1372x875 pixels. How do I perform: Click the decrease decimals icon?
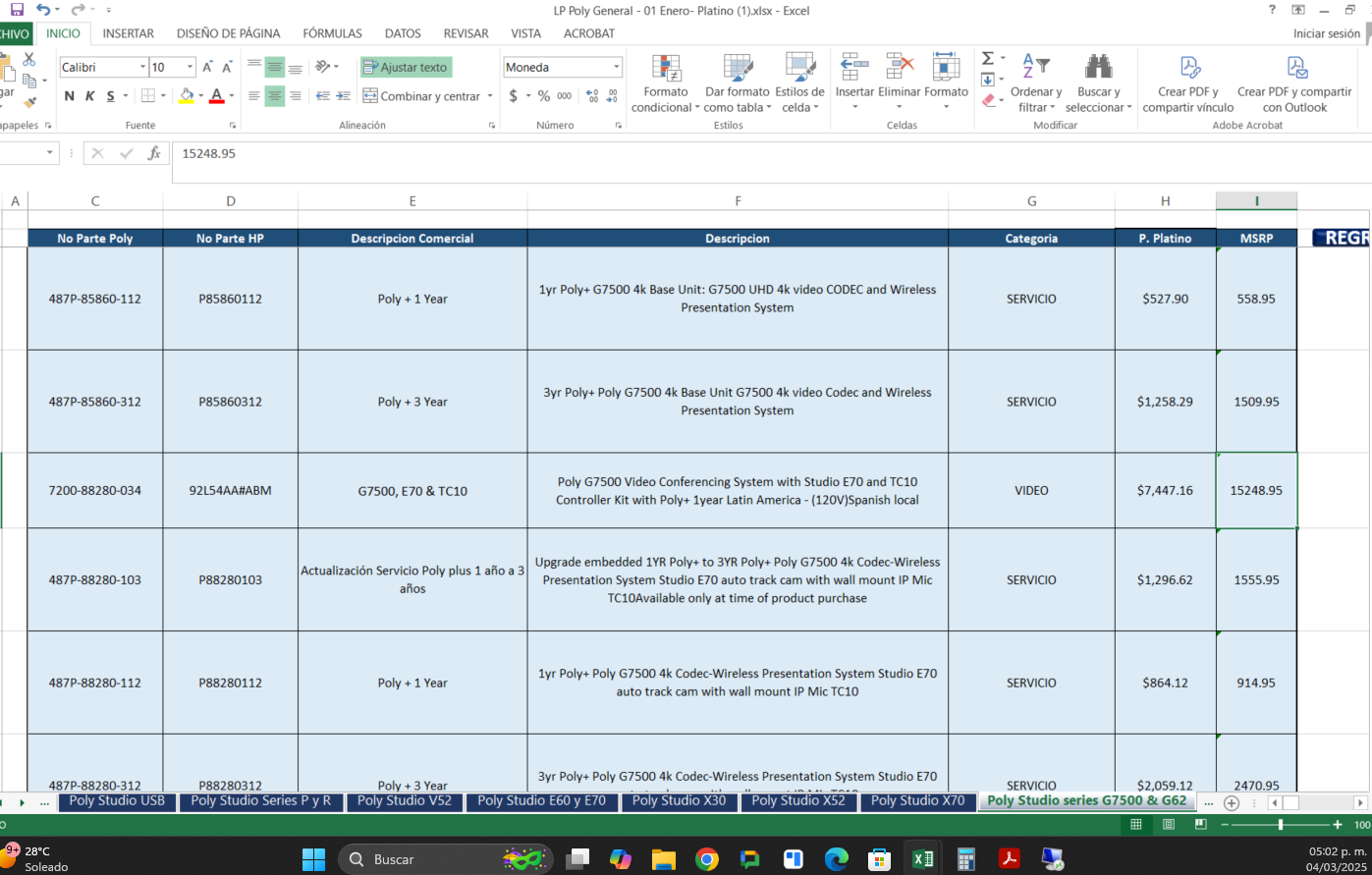pos(613,96)
